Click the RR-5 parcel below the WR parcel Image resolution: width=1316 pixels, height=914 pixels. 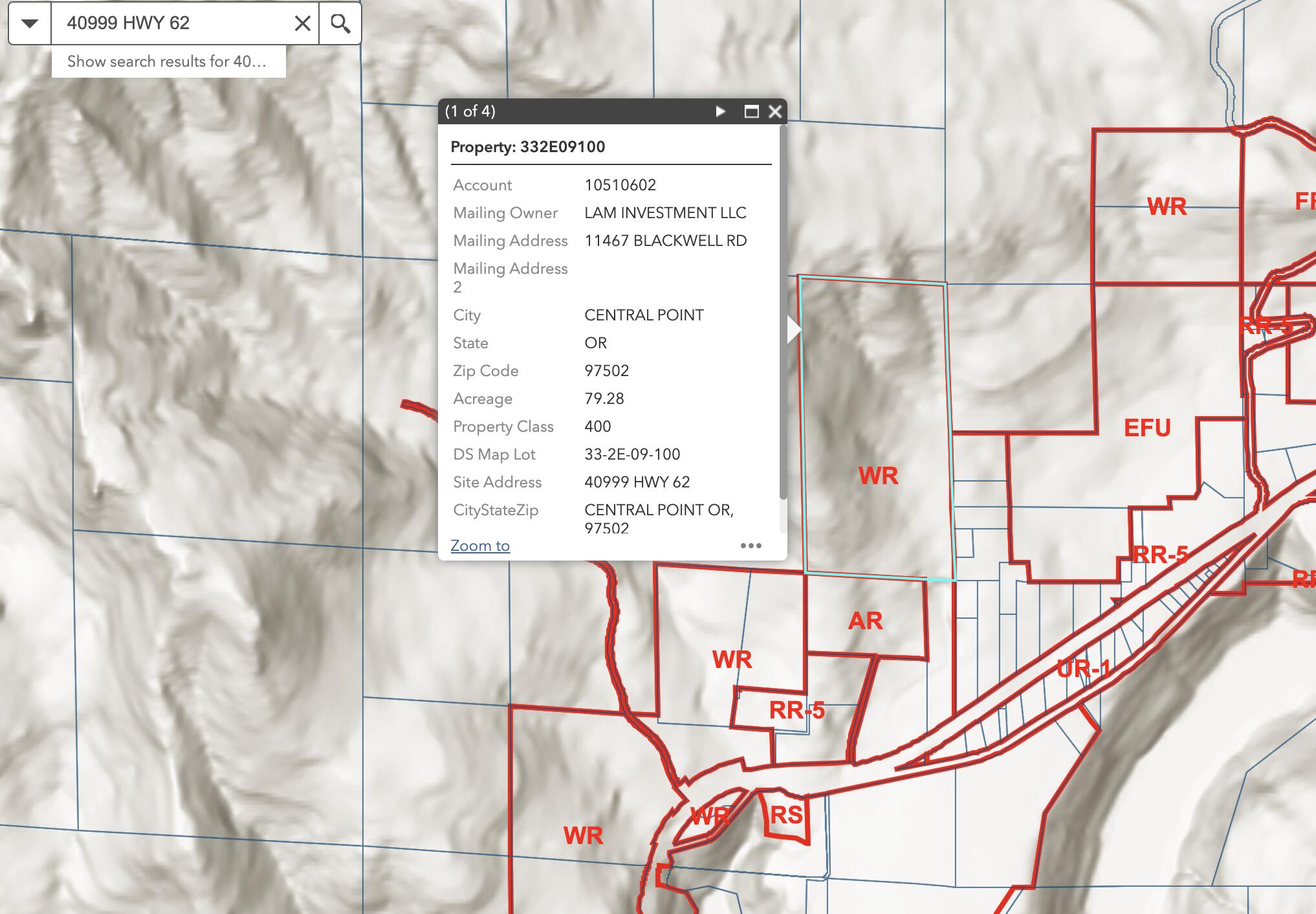pyautogui.click(x=796, y=710)
